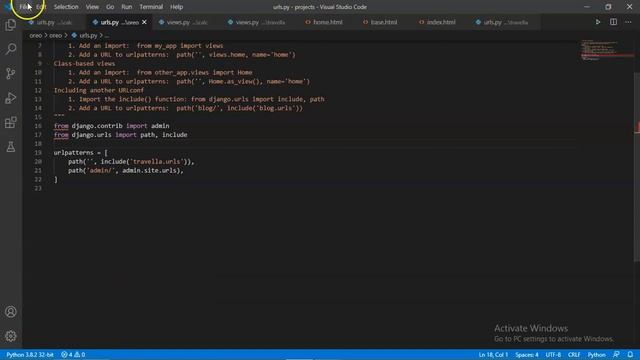Switch to the home.html tab

point(324,22)
